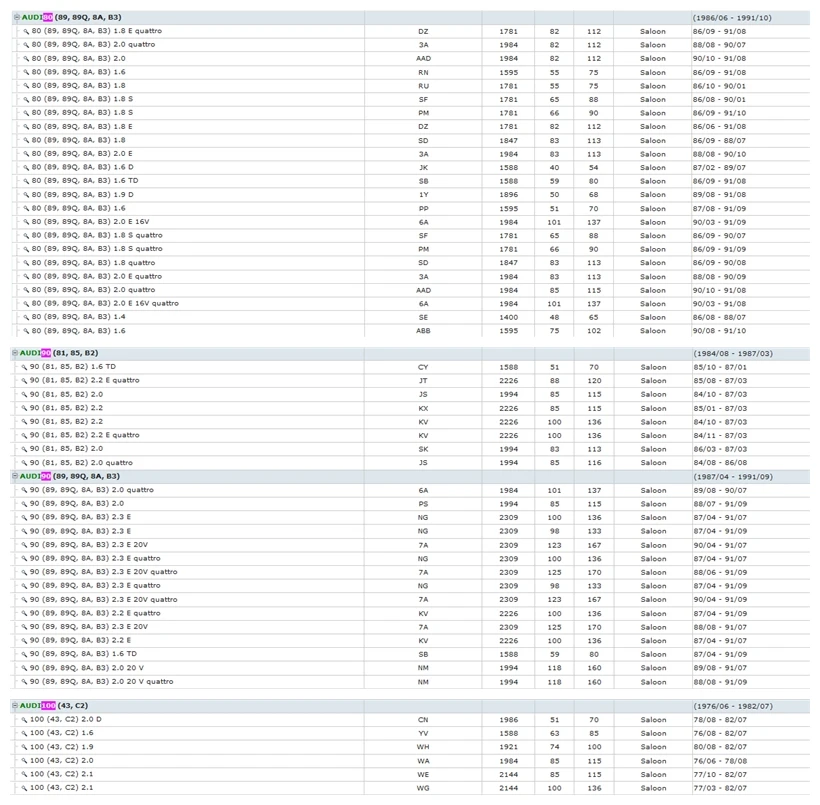This screenshot has height=805, width=820.
Task: Click the date 76/06 - 78/08
Action: 720,761
